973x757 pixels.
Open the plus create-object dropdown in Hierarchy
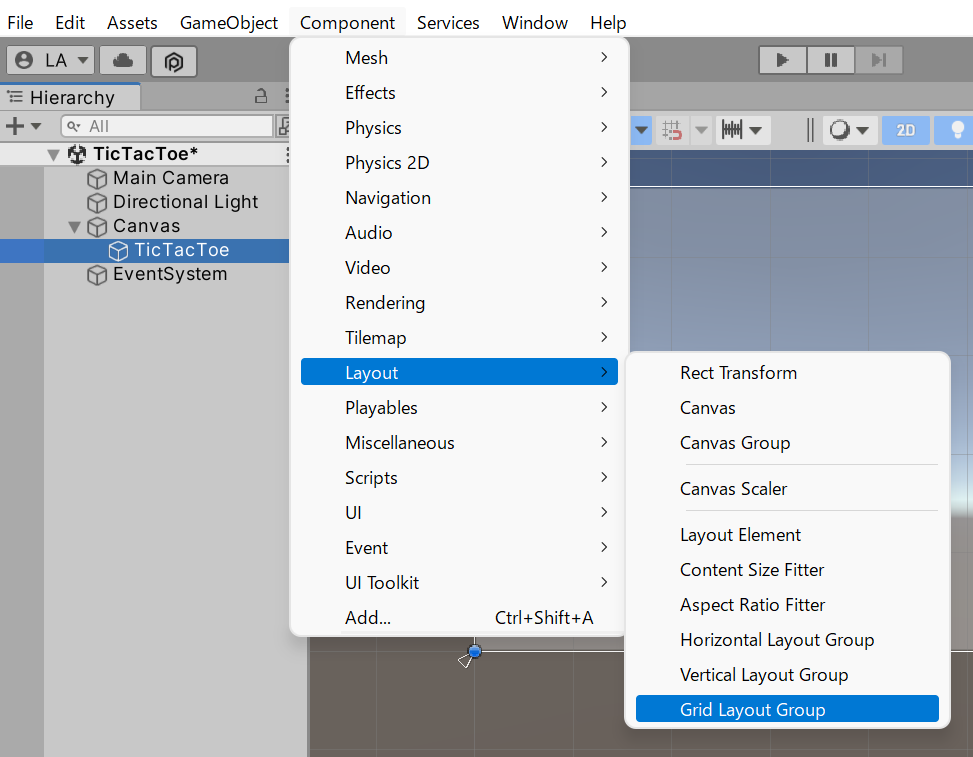[23, 126]
